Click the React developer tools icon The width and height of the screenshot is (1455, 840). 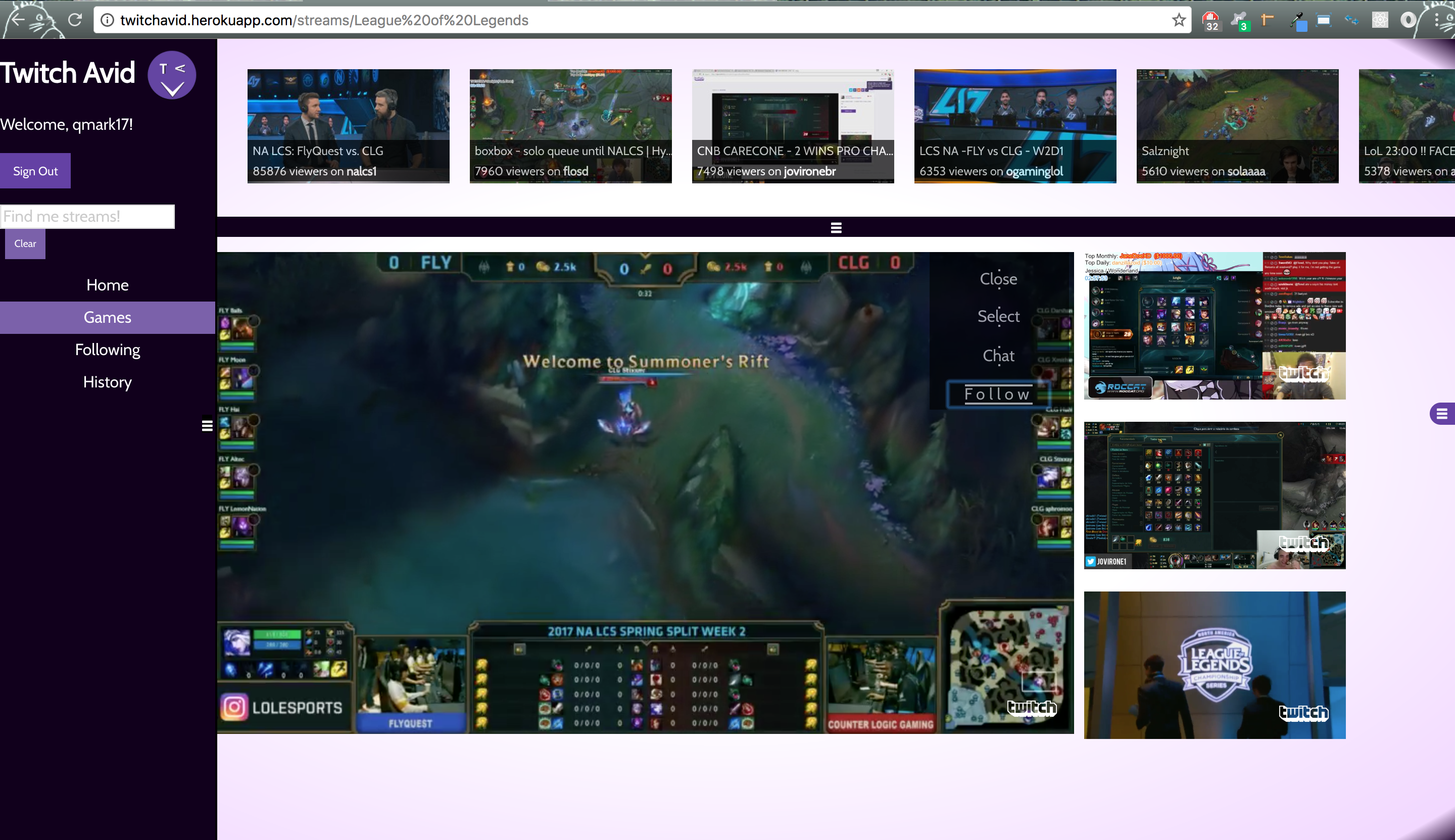(x=1379, y=20)
